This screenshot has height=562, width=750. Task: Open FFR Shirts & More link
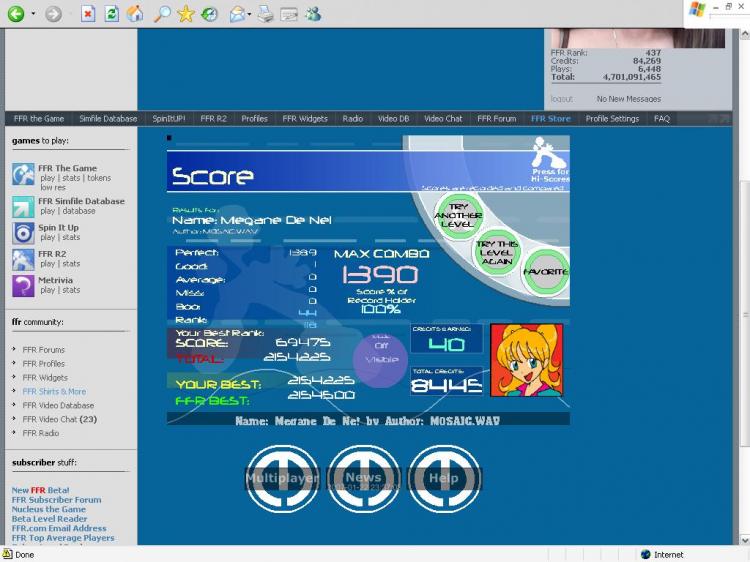(x=54, y=391)
